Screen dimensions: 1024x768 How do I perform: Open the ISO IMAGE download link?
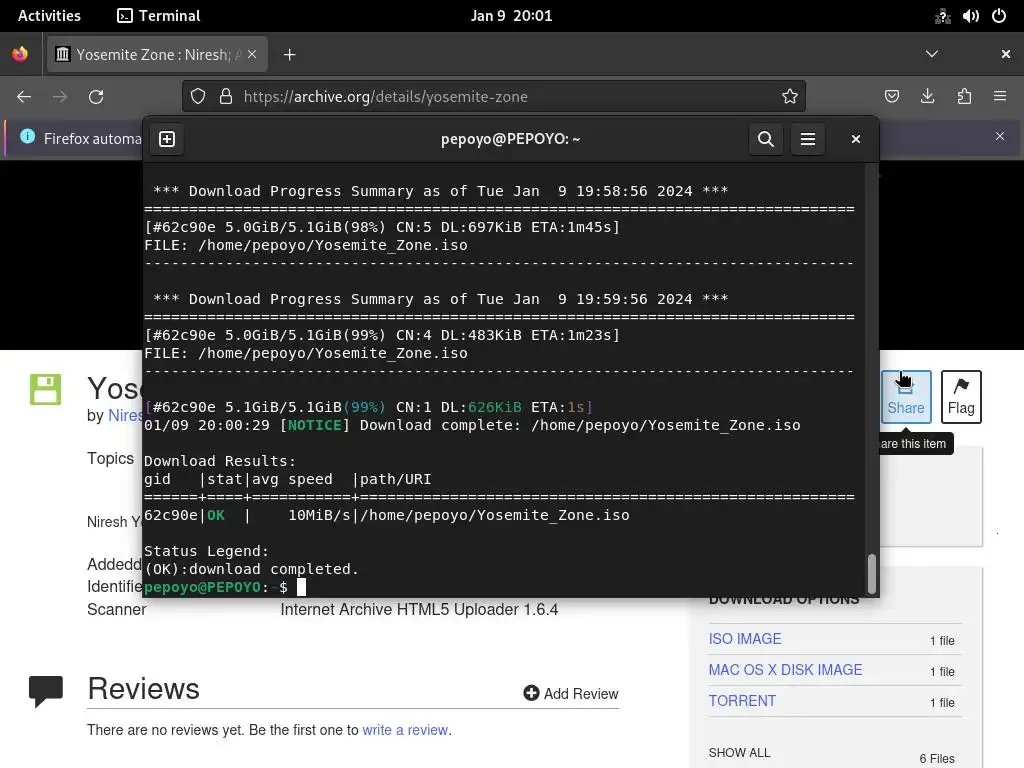pyautogui.click(x=744, y=639)
